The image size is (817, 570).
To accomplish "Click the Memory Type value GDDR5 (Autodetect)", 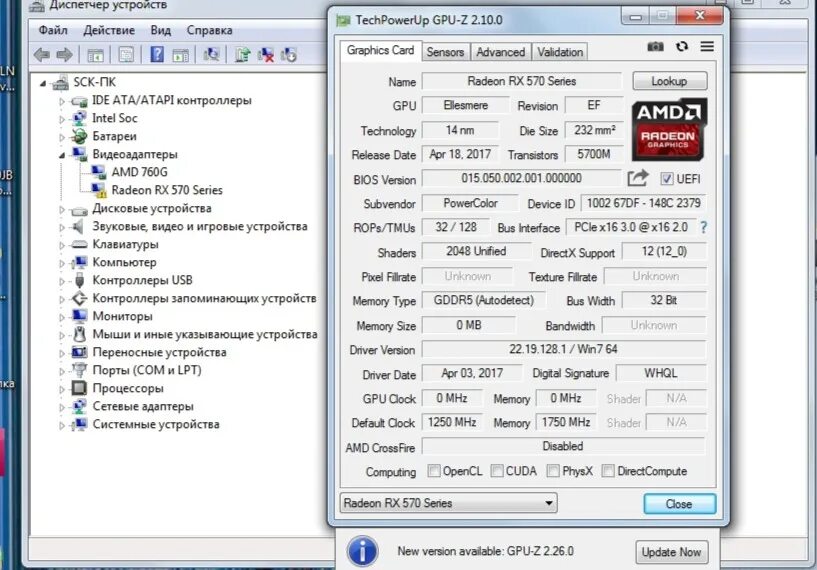I will coord(484,301).
